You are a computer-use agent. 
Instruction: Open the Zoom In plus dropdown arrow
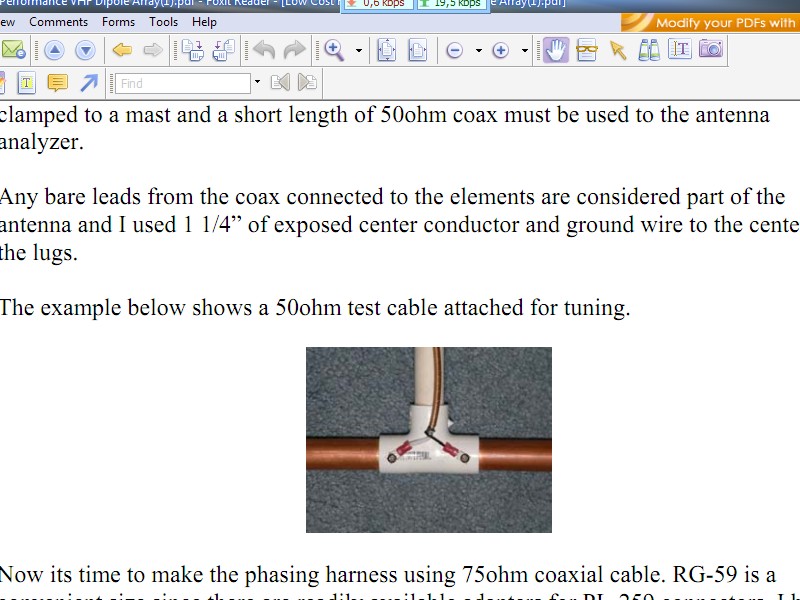[524, 51]
